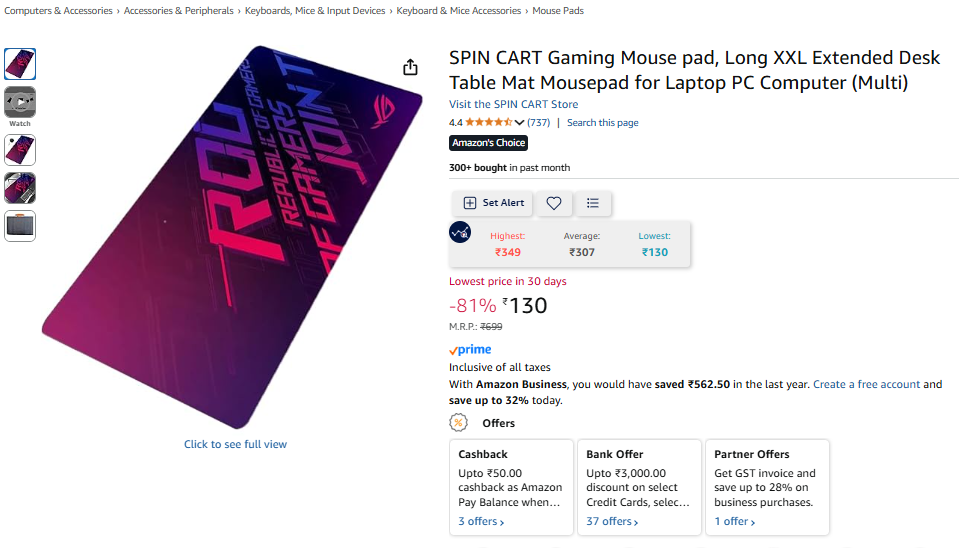Click the Prime logo
Image resolution: width=974 pixels, height=548 pixels.
pos(470,350)
